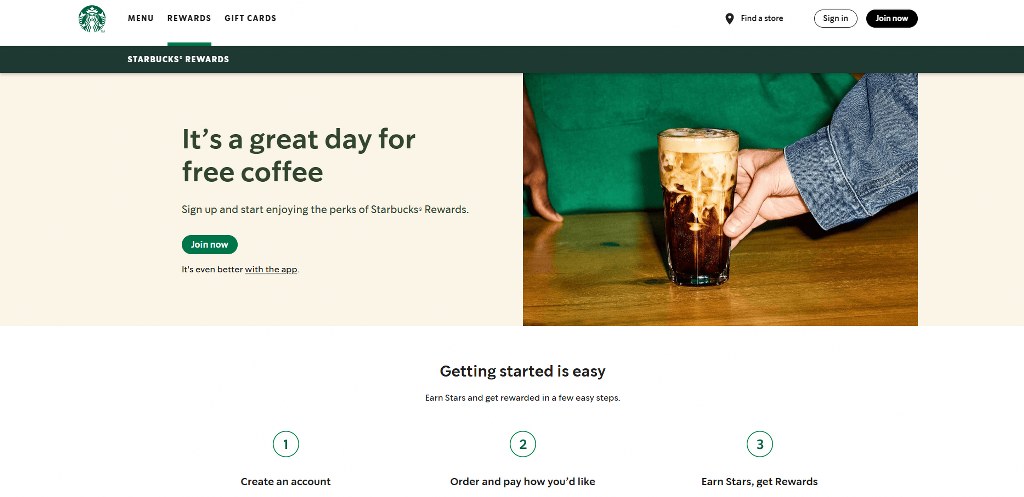Select the step 3 circle icon
1024x497 pixels.
(760, 444)
